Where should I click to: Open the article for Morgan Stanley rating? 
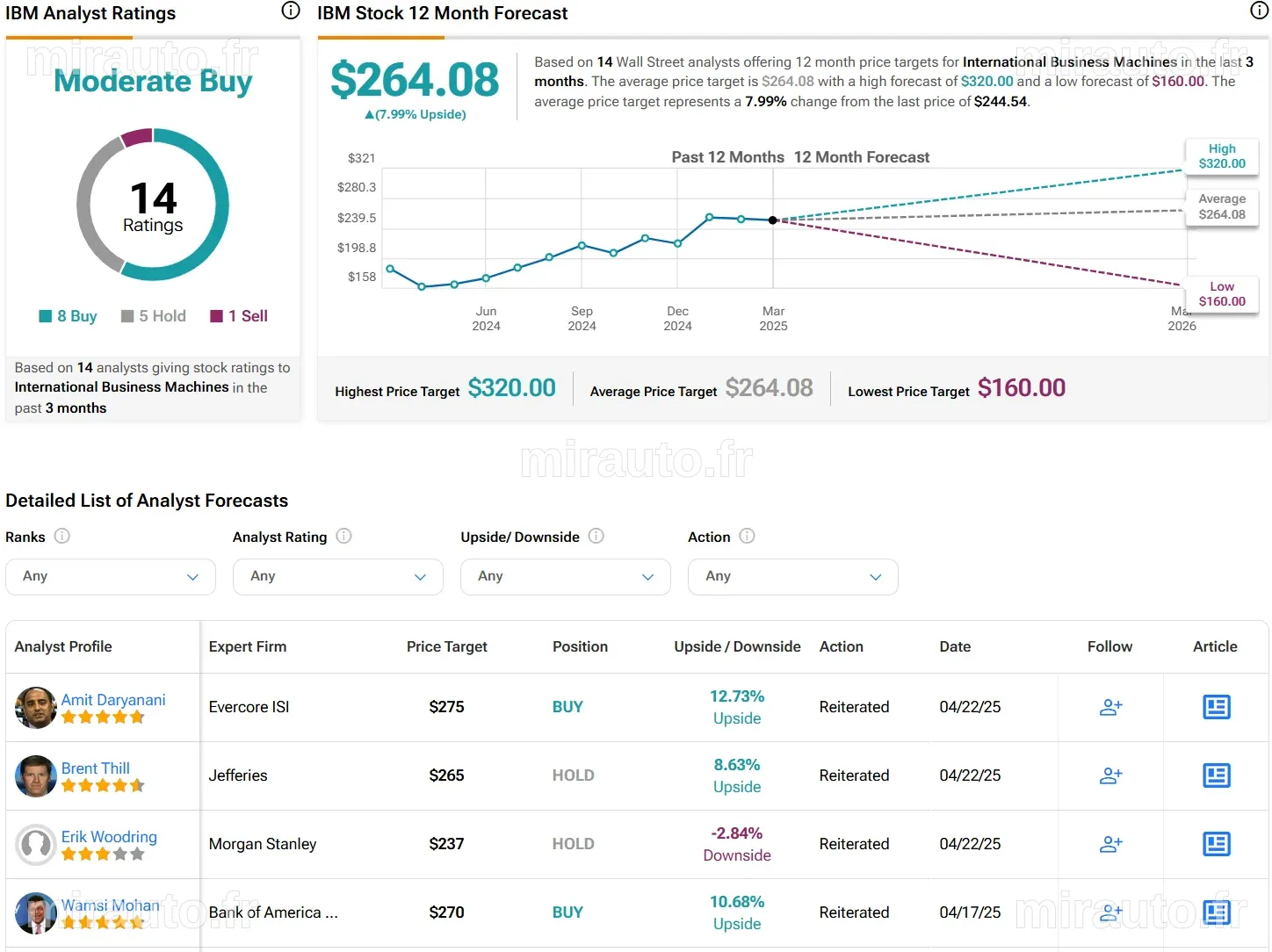pos(1216,844)
